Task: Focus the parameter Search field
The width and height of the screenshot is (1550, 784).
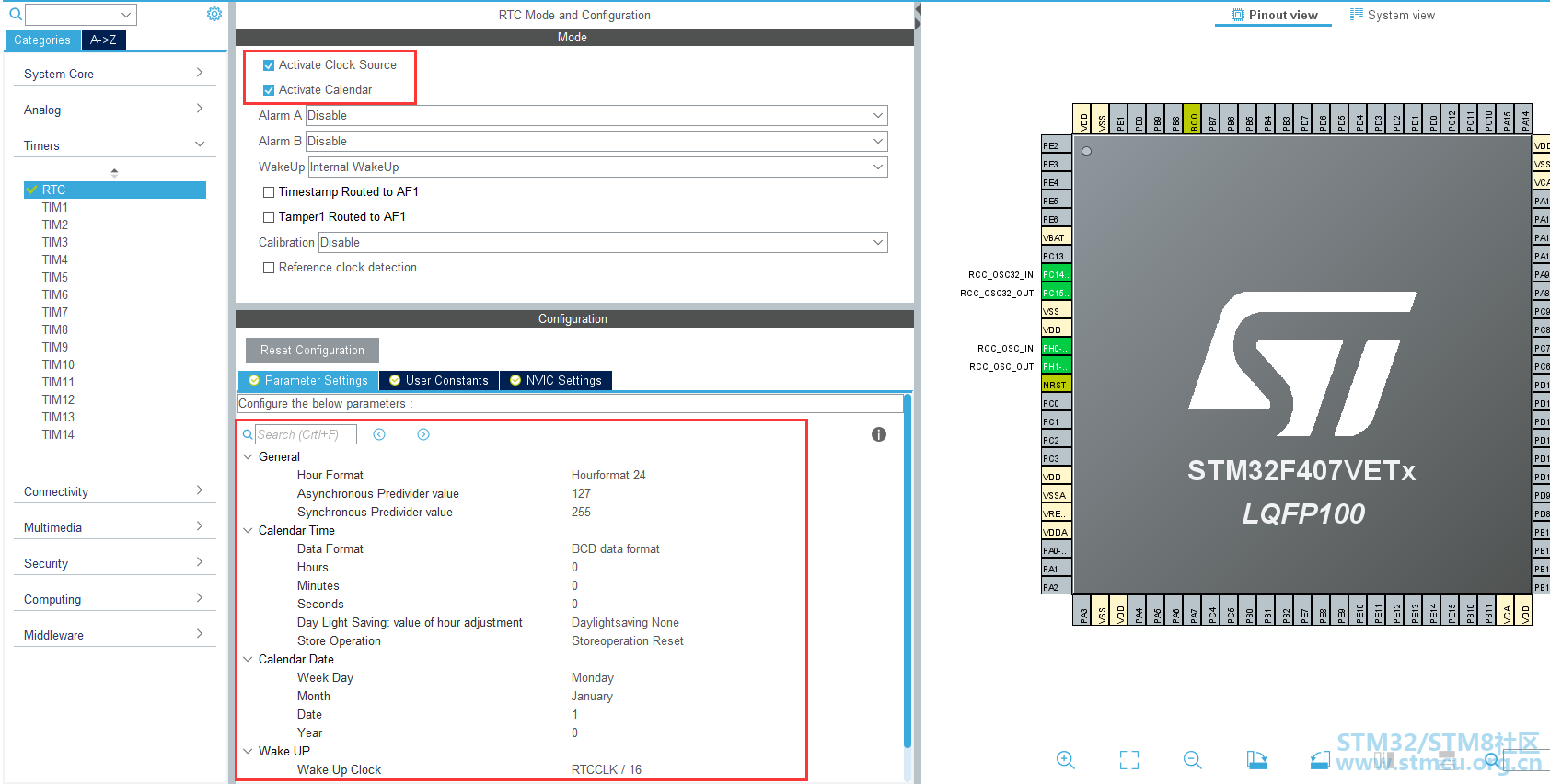Action: [x=306, y=434]
